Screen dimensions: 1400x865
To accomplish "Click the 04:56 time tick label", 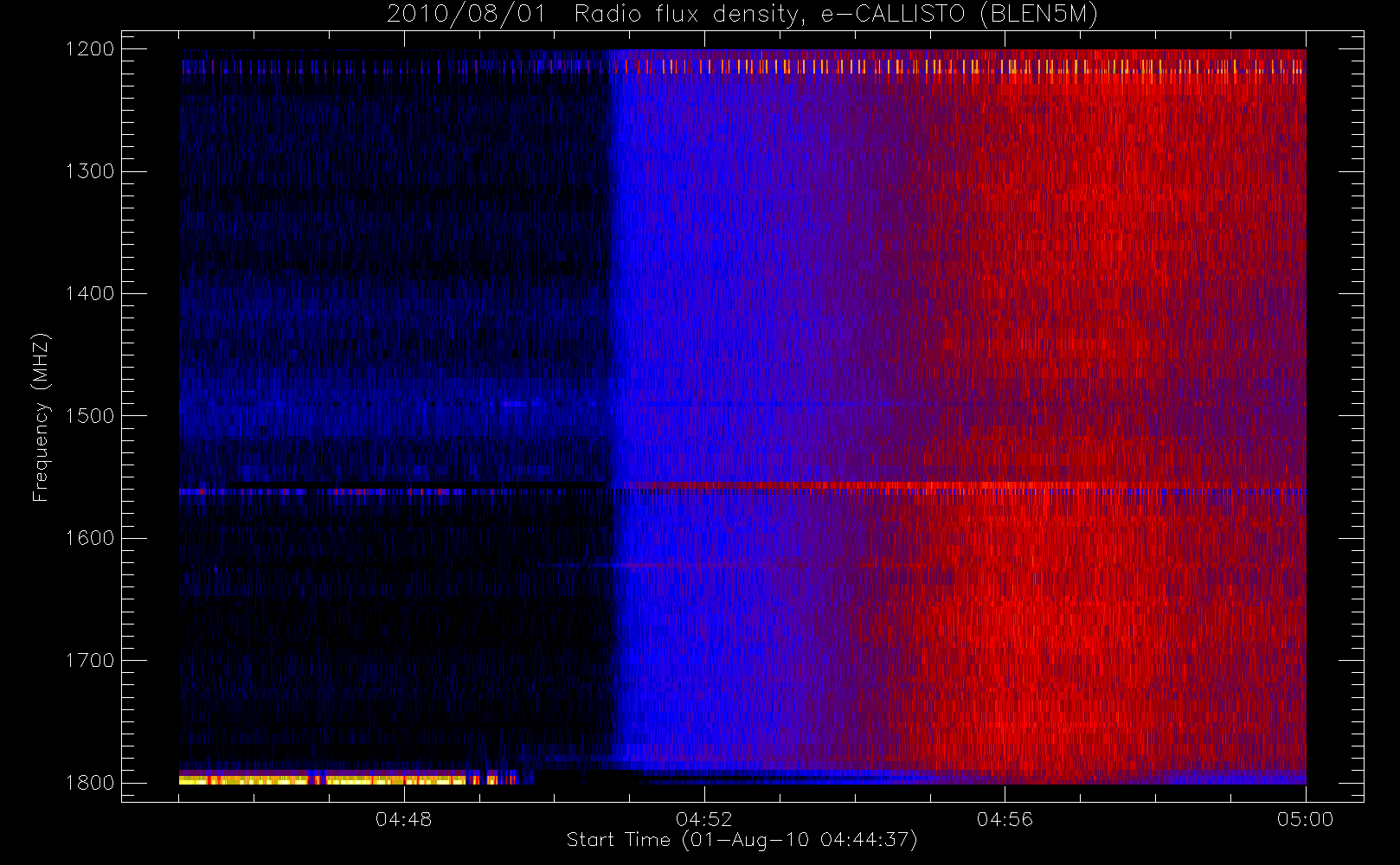I will [x=1005, y=819].
